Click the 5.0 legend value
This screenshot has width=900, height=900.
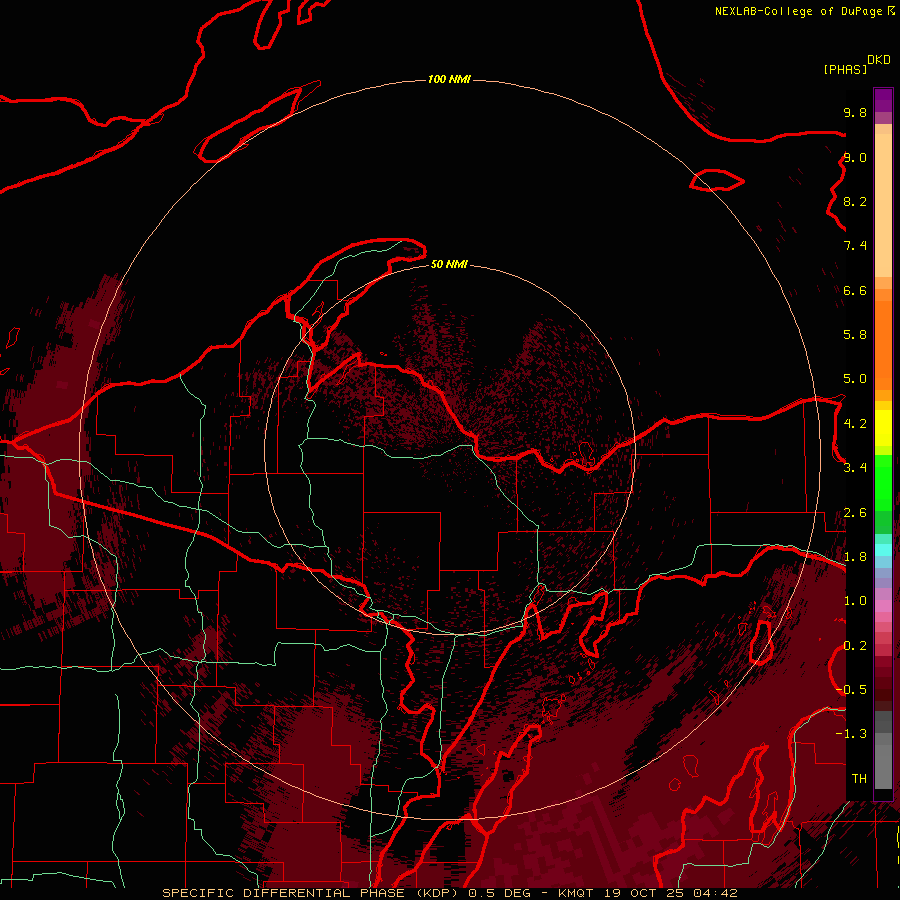click(x=855, y=379)
